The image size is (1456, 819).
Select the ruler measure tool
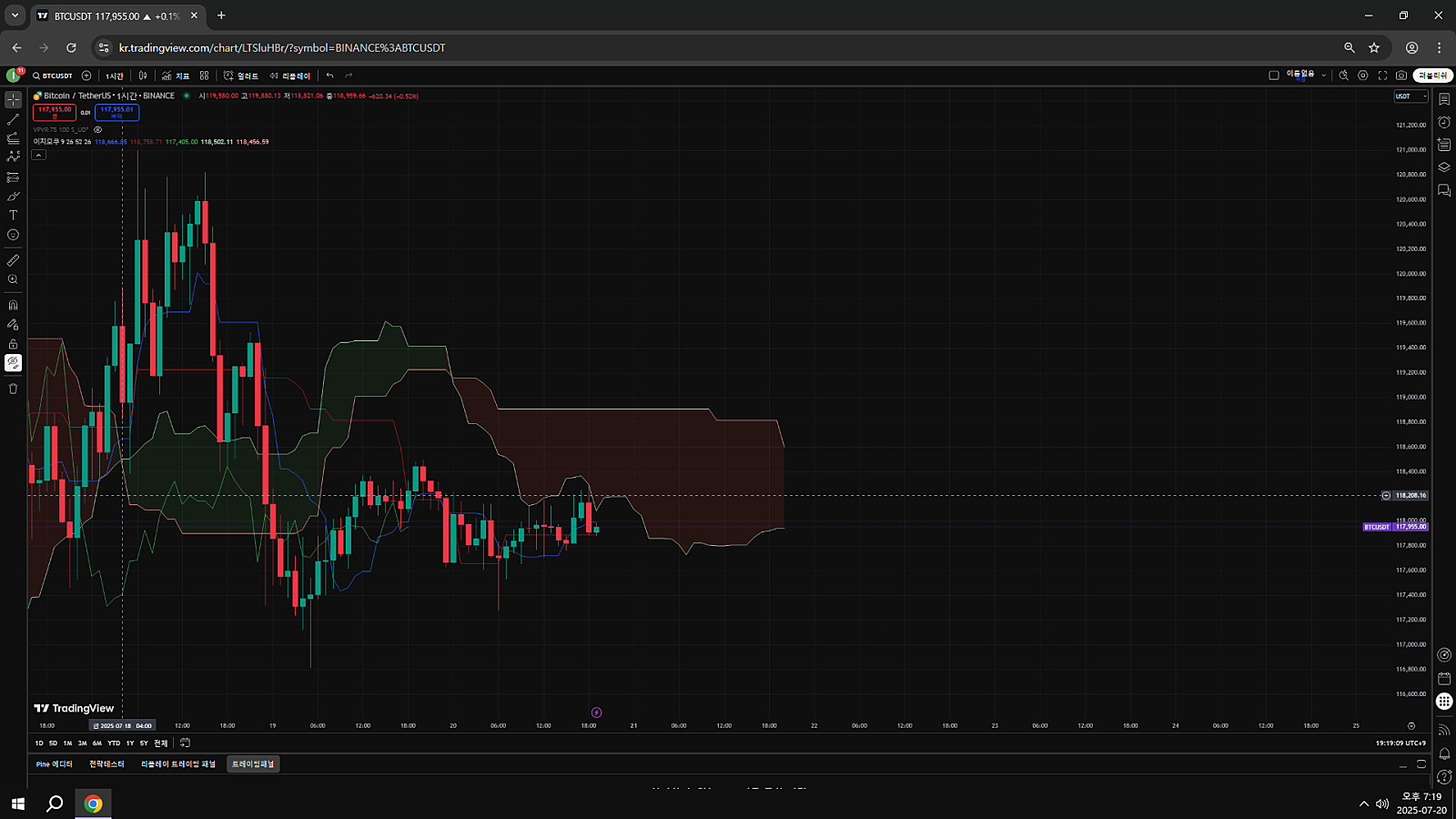(x=13, y=260)
